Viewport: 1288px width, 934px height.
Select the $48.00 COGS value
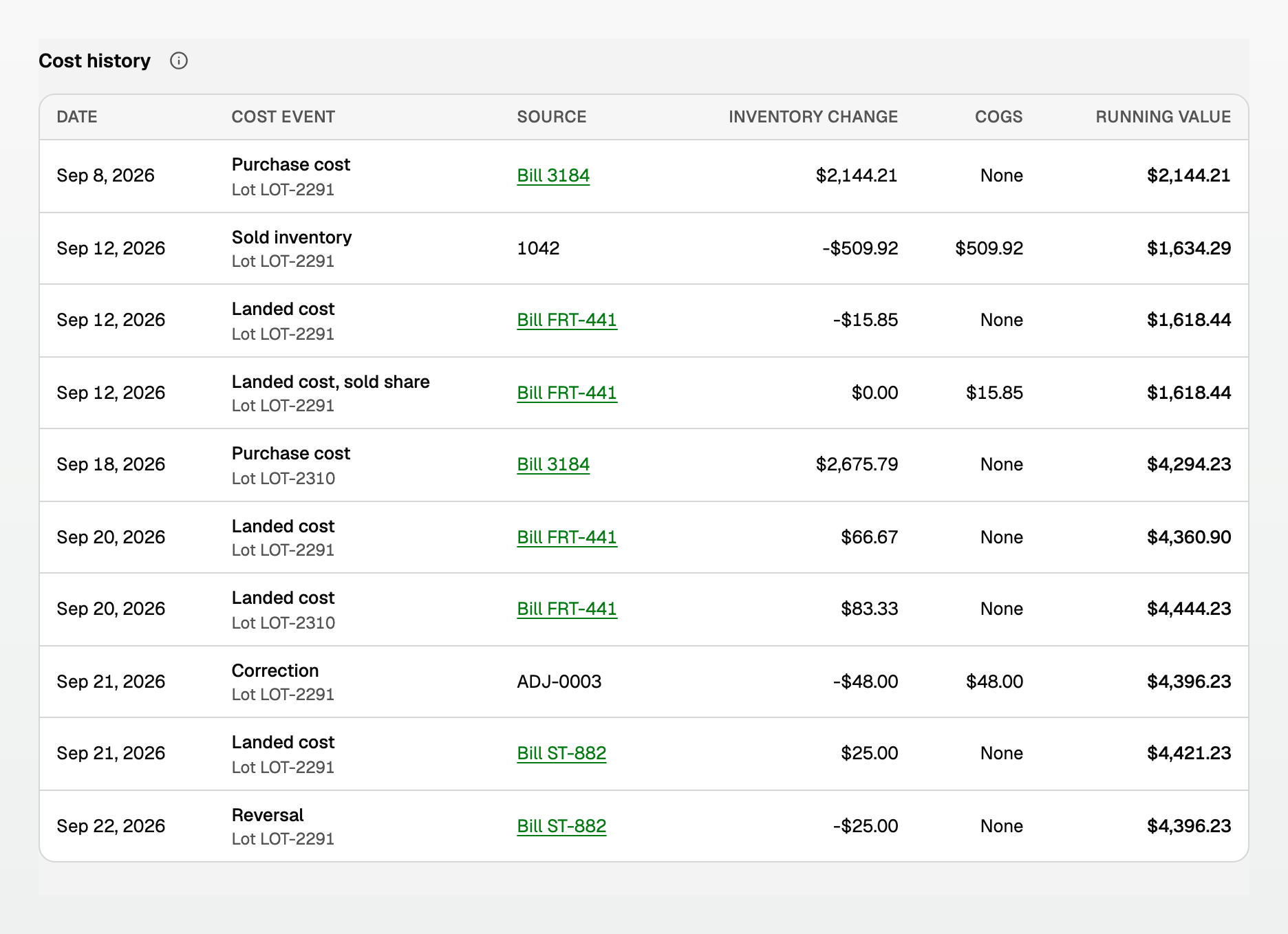994,682
